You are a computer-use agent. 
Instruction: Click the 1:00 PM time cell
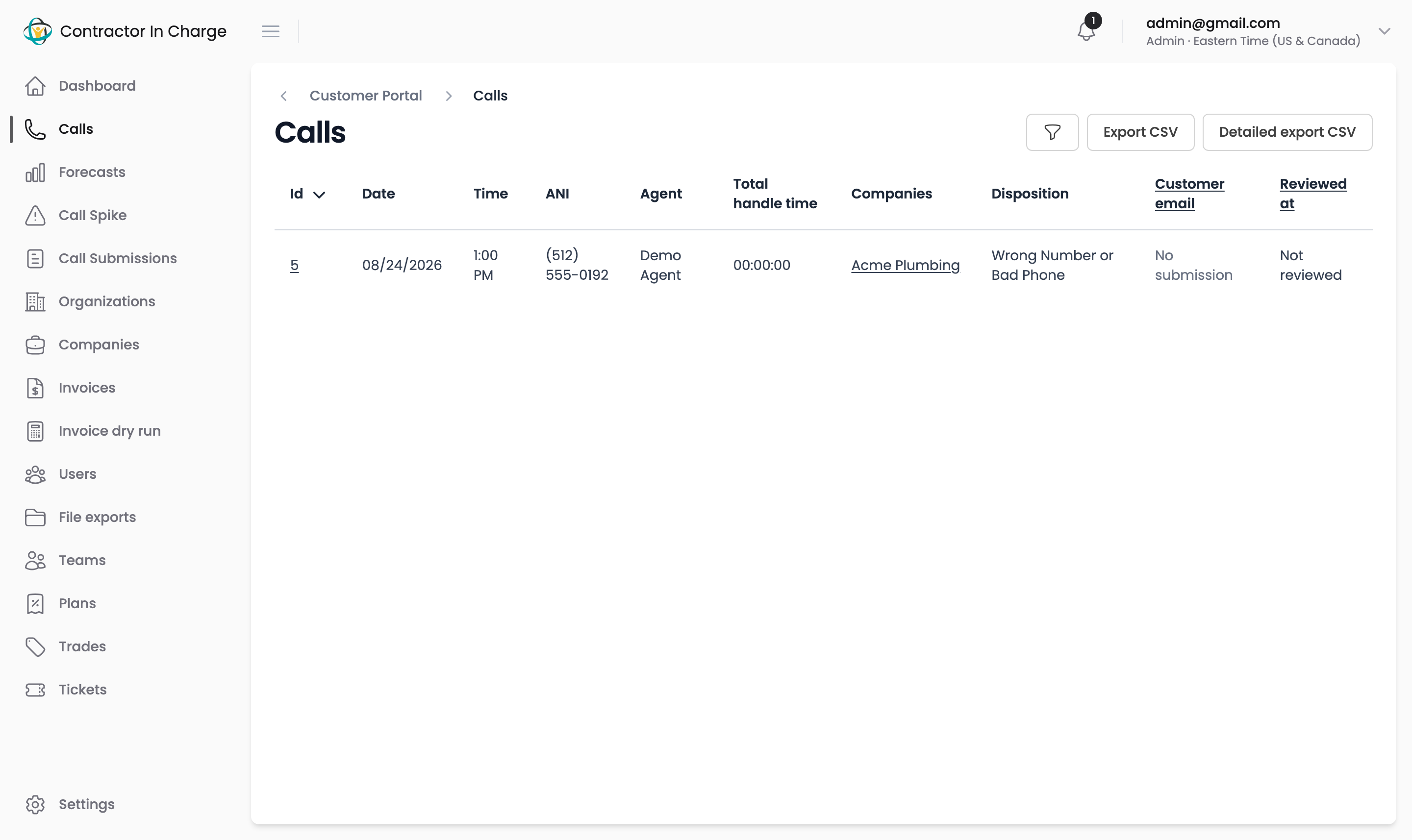[486, 265]
